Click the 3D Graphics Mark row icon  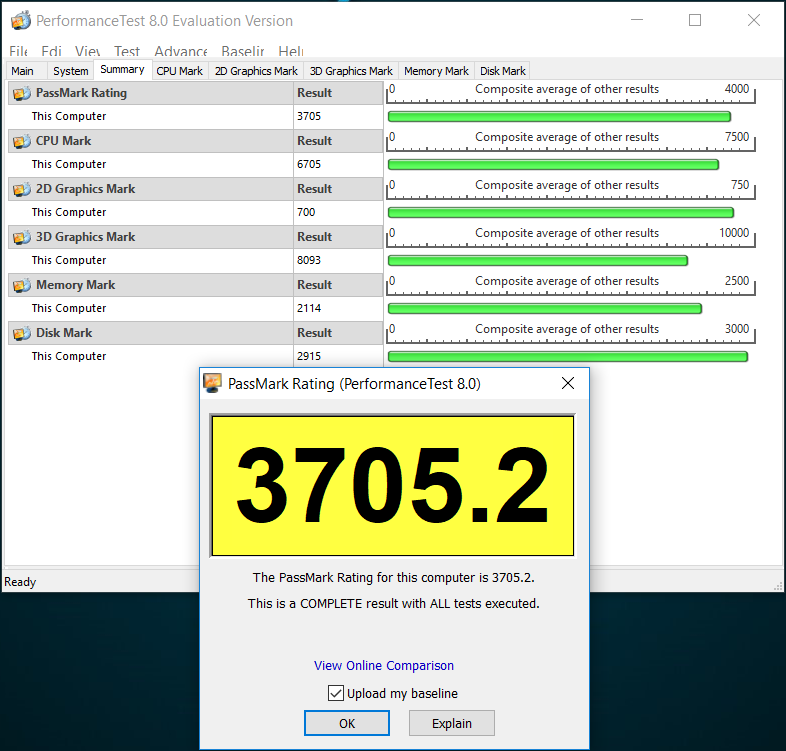(x=22, y=237)
